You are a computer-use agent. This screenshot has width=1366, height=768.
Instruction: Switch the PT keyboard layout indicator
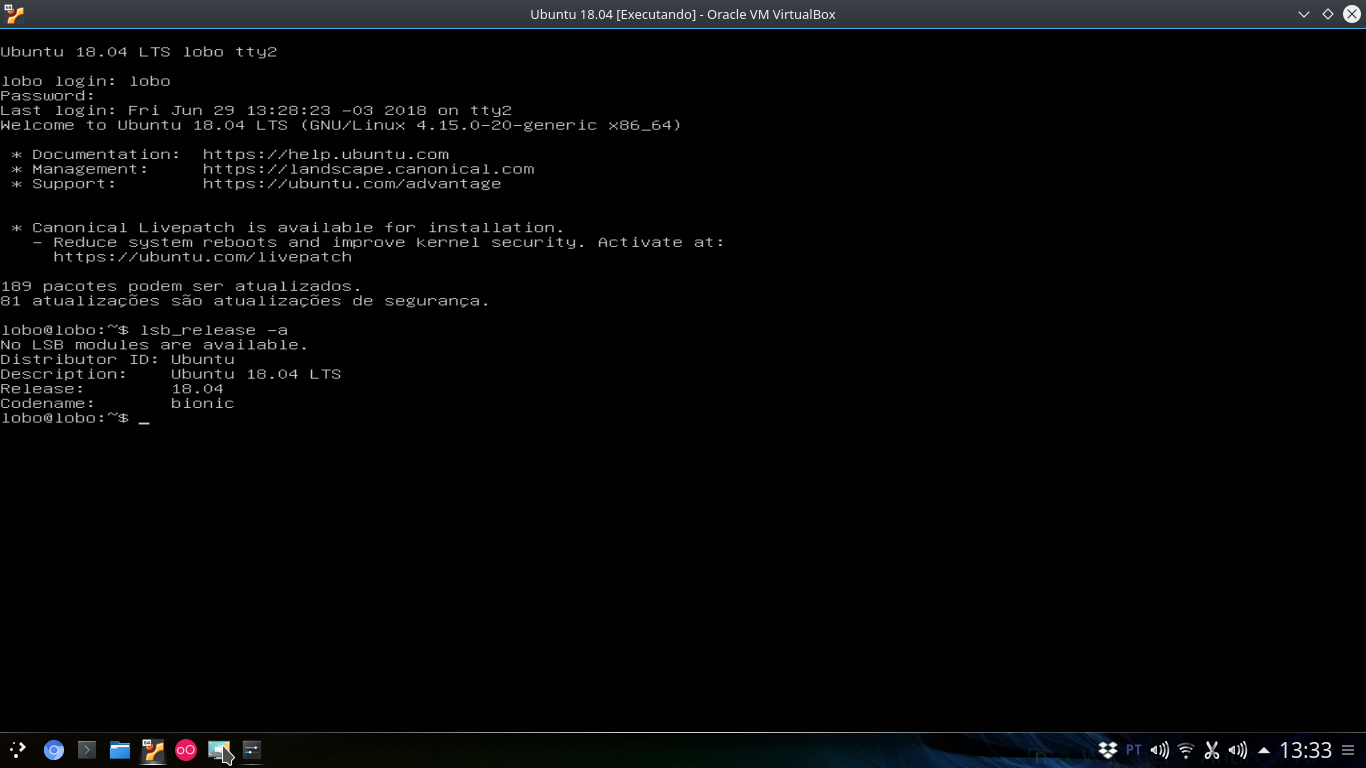[1134, 750]
